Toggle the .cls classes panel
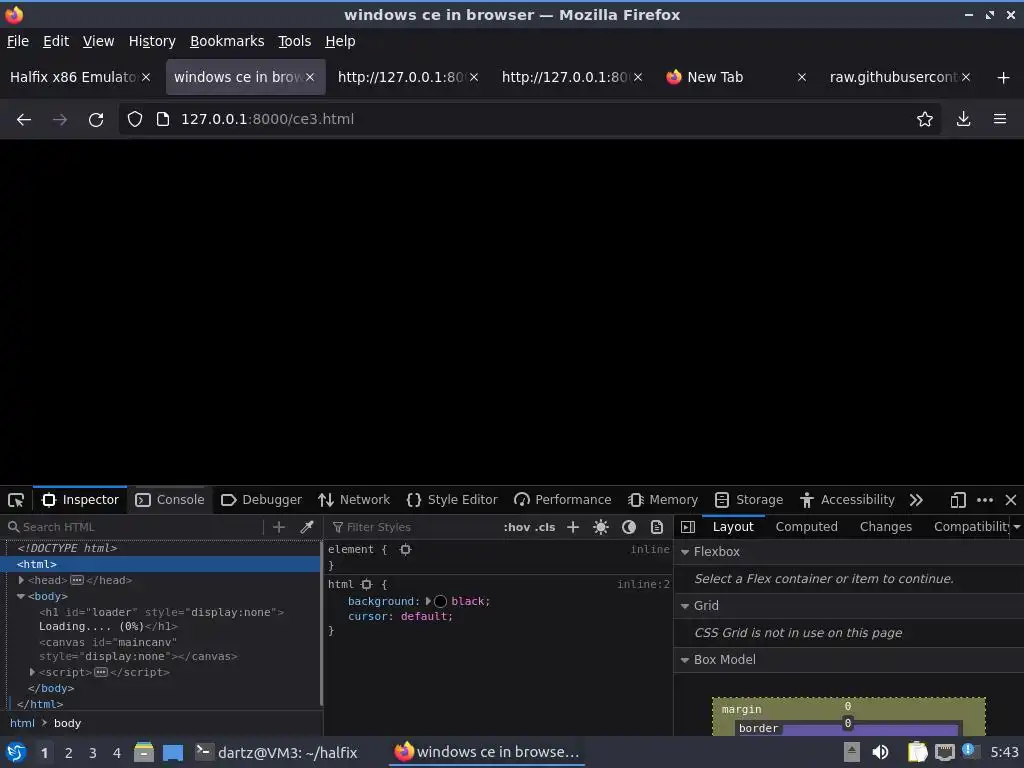 click(545, 527)
